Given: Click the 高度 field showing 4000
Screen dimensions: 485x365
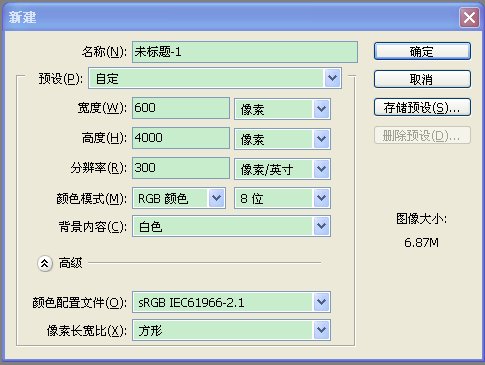Looking at the screenshot, I should 181,138.
